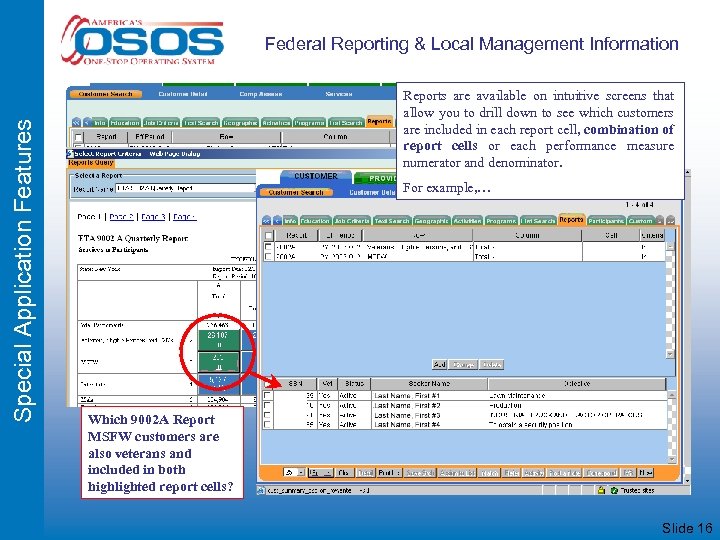Go to Page 2 of the report
The height and width of the screenshot is (540, 720).
(x=121, y=217)
